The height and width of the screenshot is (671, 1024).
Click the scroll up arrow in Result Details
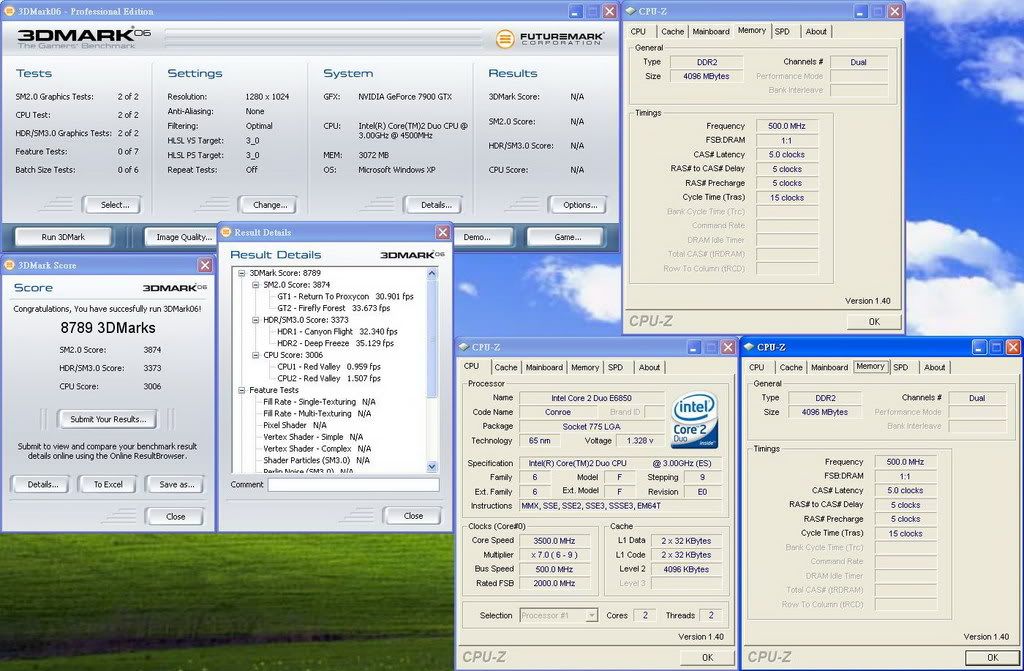432,274
